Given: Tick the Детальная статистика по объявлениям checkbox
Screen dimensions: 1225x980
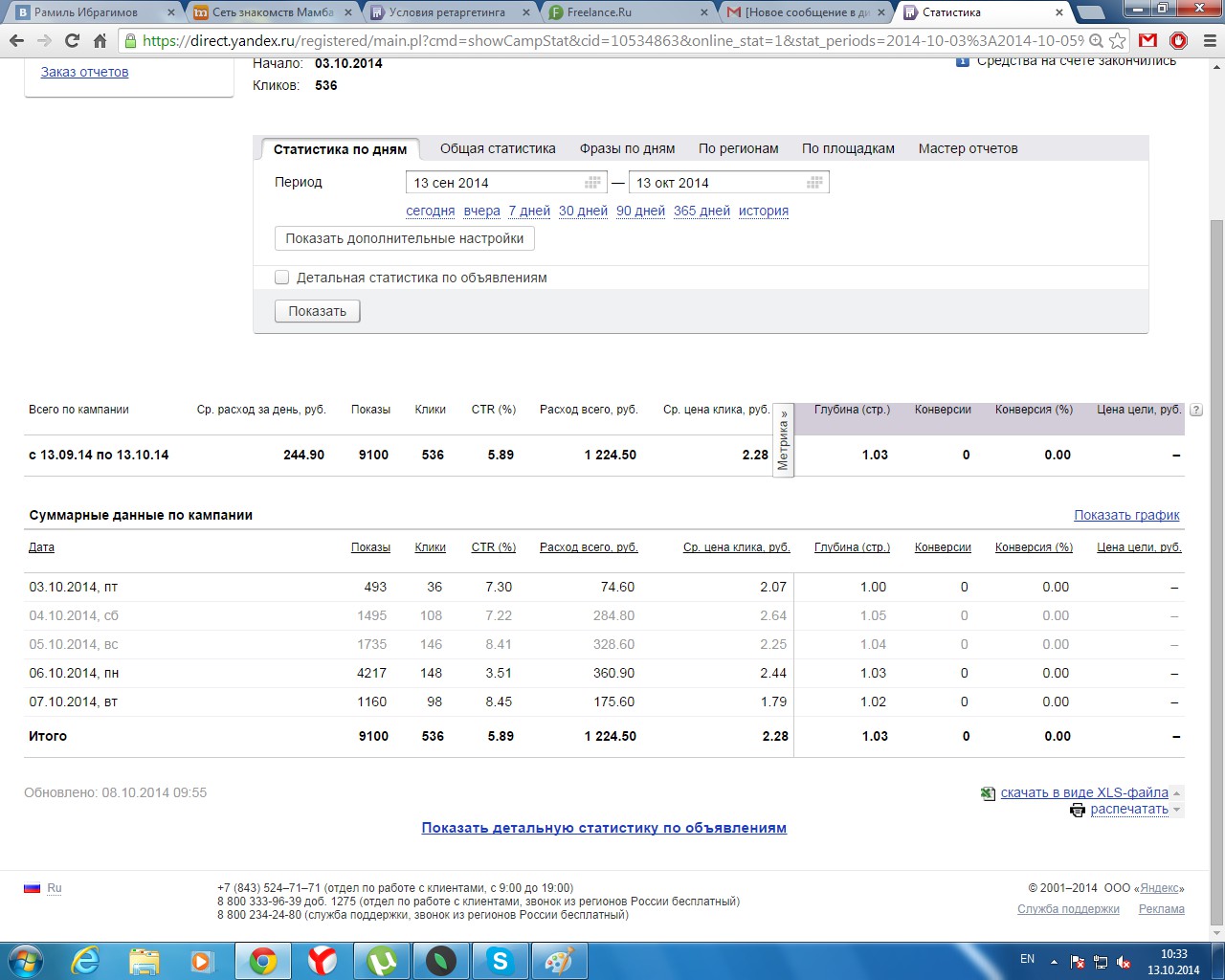Looking at the screenshot, I should (281, 278).
